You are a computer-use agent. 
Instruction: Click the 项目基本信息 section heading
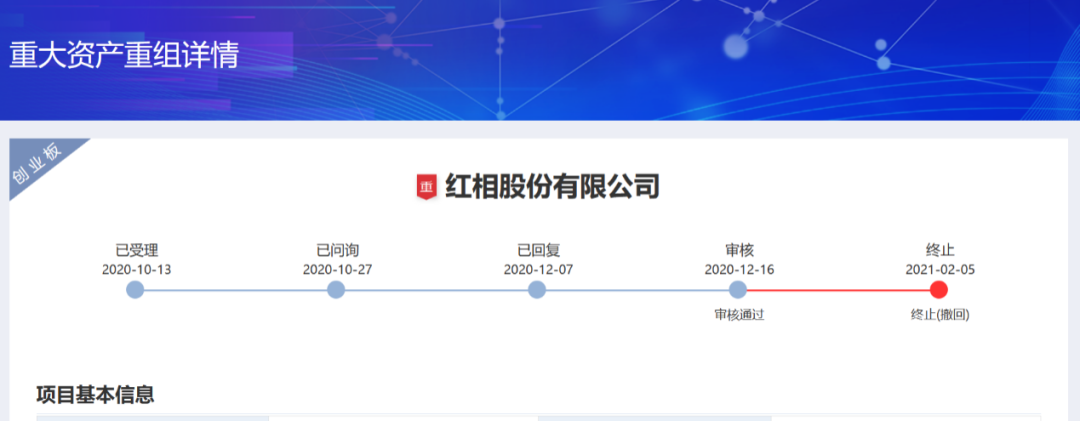click(95, 394)
